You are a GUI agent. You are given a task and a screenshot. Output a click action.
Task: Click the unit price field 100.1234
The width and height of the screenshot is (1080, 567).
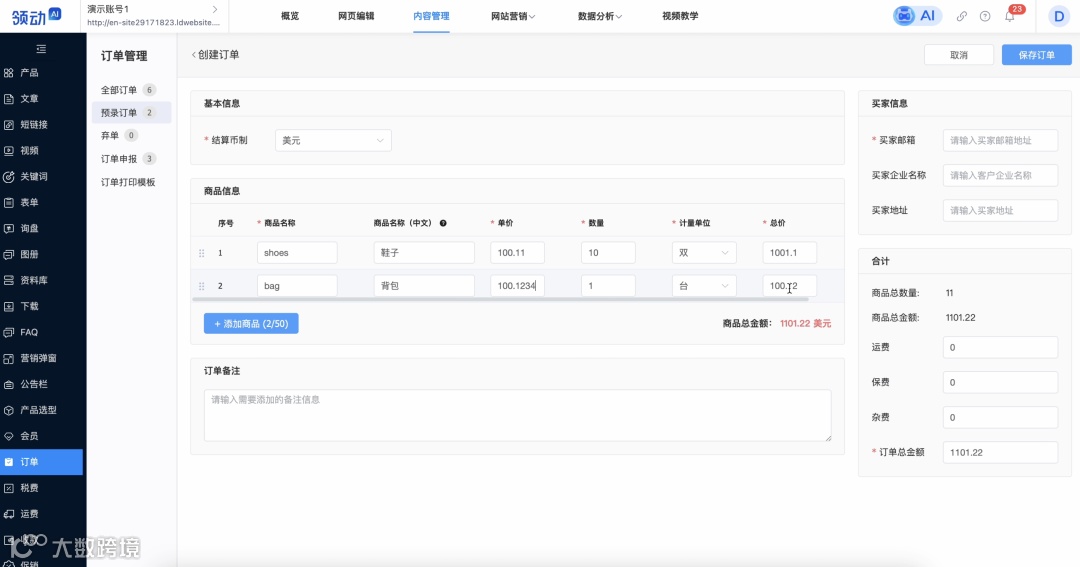click(x=517, y=286)
